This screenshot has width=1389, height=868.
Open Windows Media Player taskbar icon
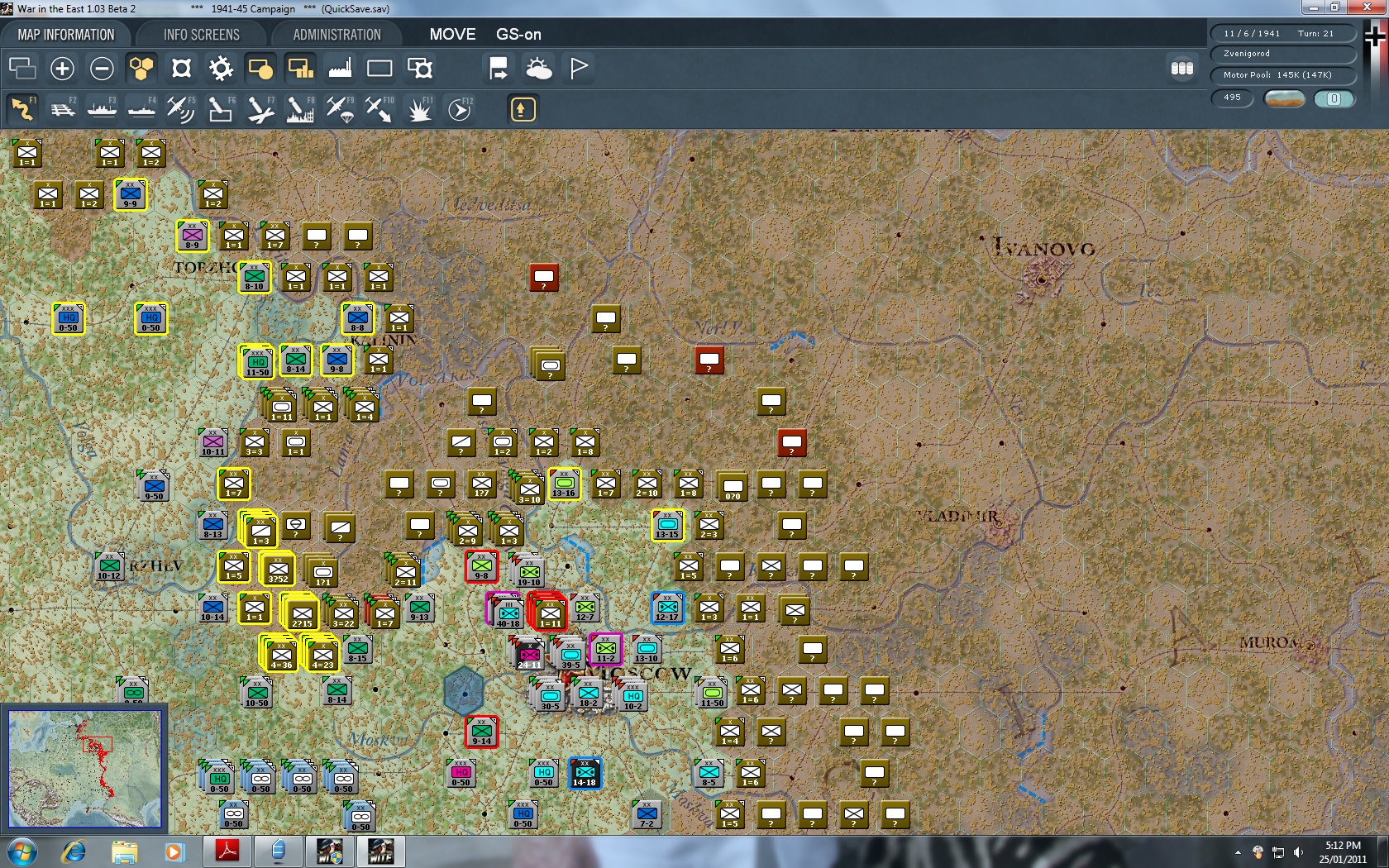(x=174, y=851)
